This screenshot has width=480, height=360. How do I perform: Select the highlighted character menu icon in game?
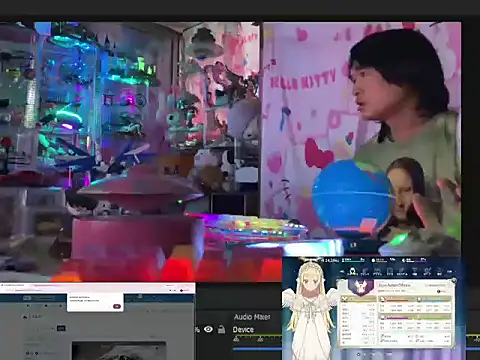pyautogui.click(x=352, y=272)
